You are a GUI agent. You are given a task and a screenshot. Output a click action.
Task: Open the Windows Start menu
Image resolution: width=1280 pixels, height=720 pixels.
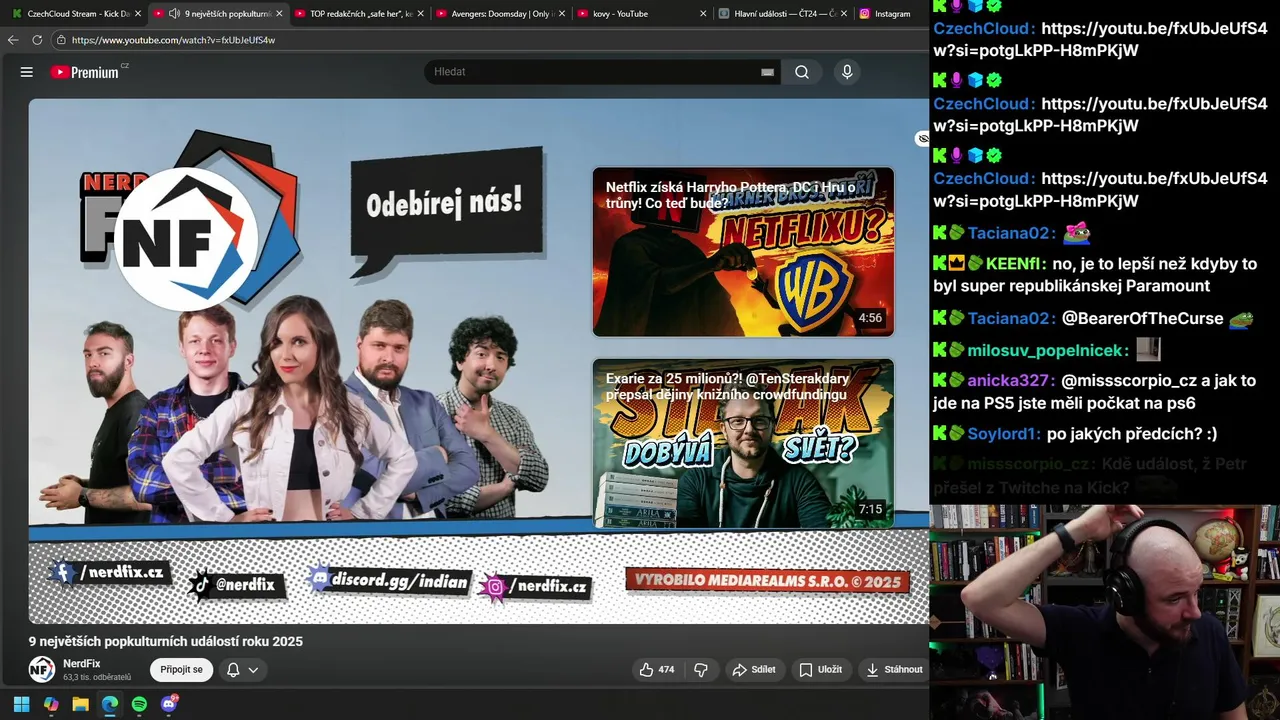[x=21, y=704]
